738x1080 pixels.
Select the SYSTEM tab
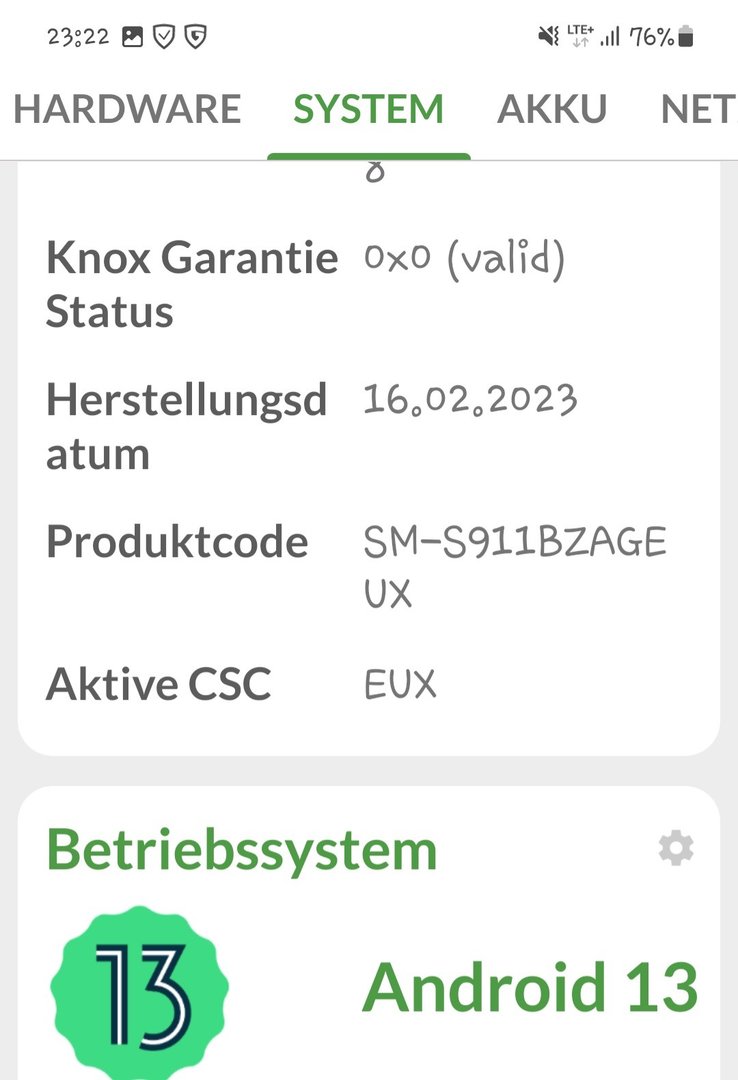coord(368,109)
